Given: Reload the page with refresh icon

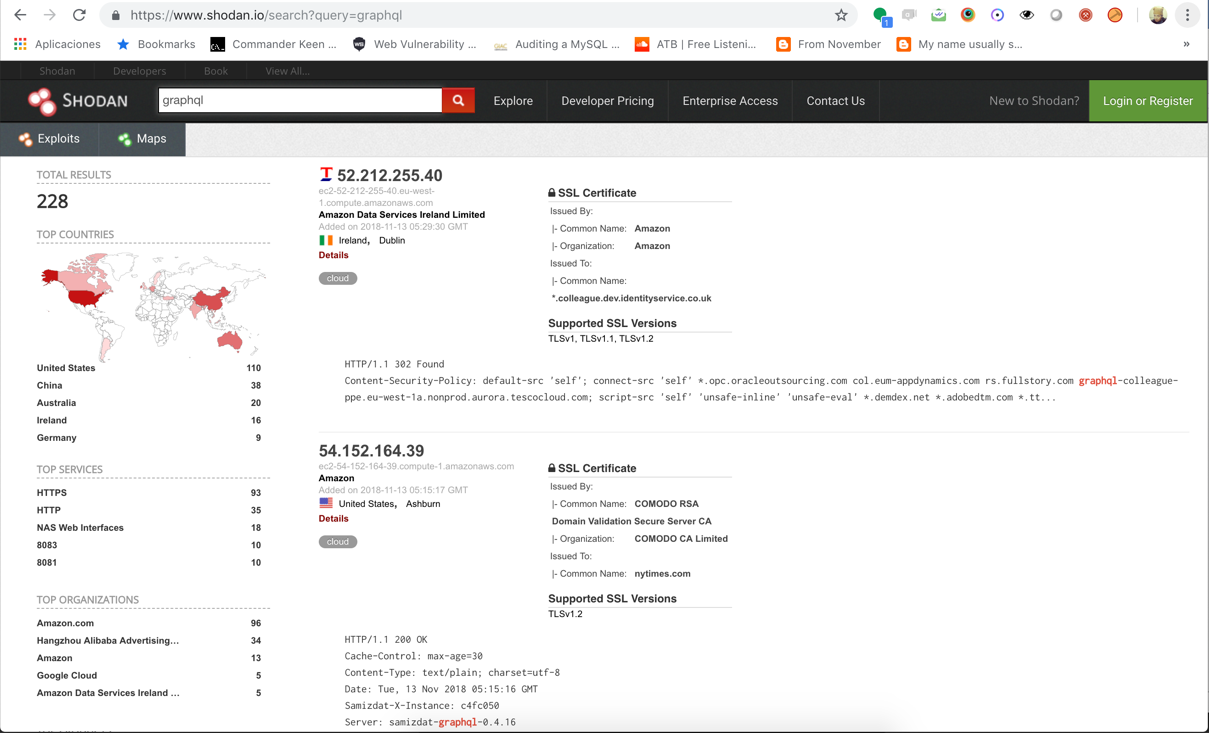Looking at the screenshot, I should coord(79,15).
